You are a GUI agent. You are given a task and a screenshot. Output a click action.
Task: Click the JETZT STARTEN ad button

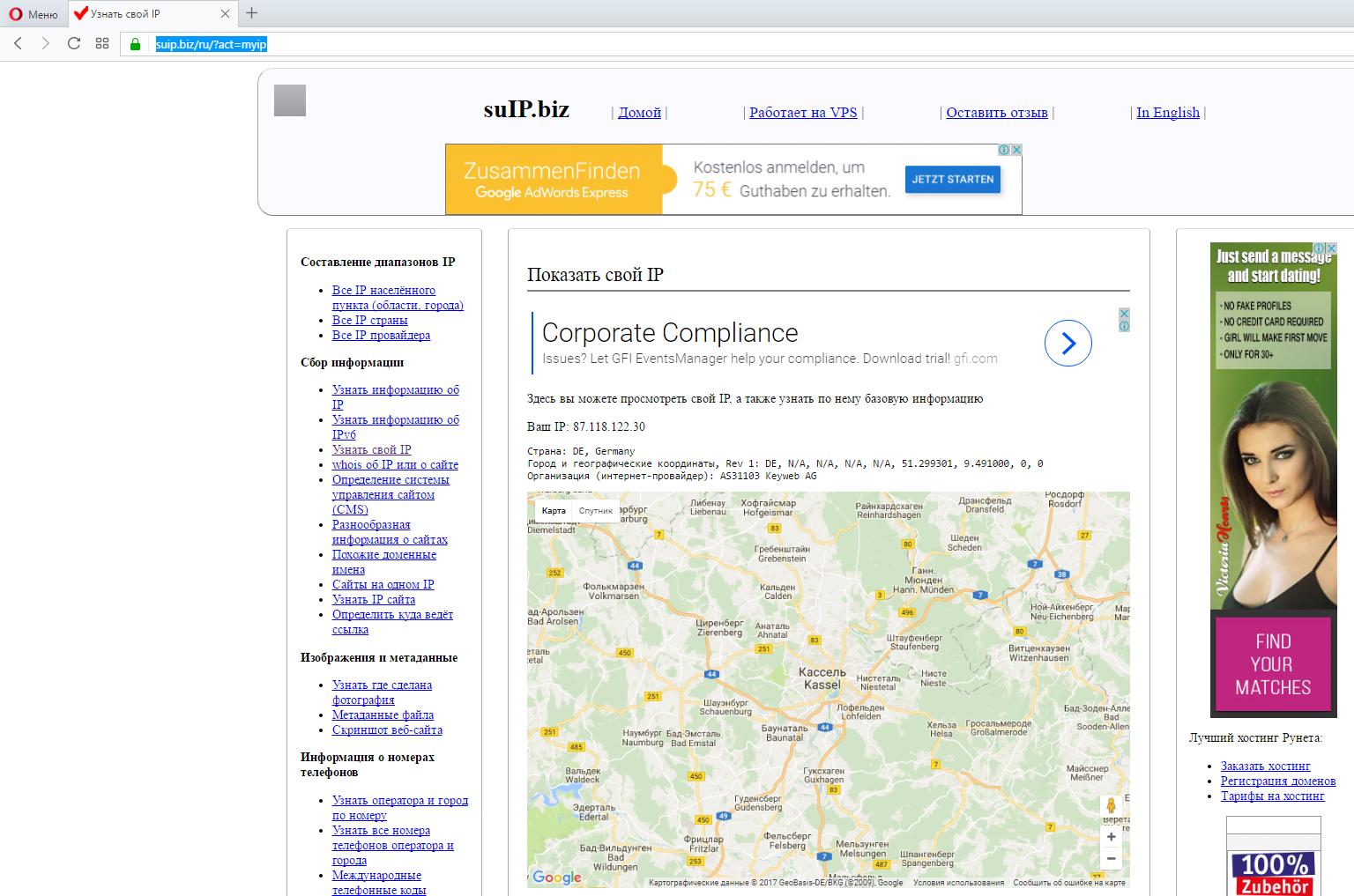[953, 179]
